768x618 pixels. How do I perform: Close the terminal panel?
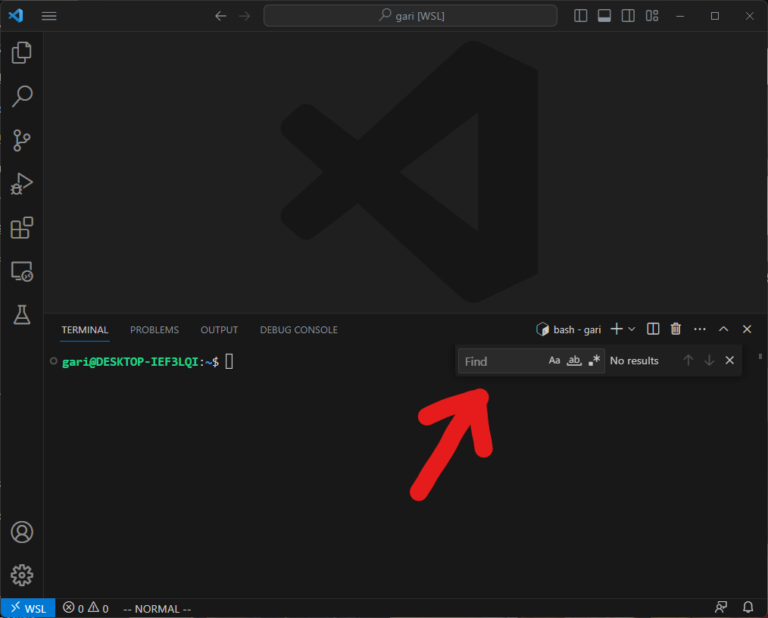pyautogui.click(x=747, y=329)
